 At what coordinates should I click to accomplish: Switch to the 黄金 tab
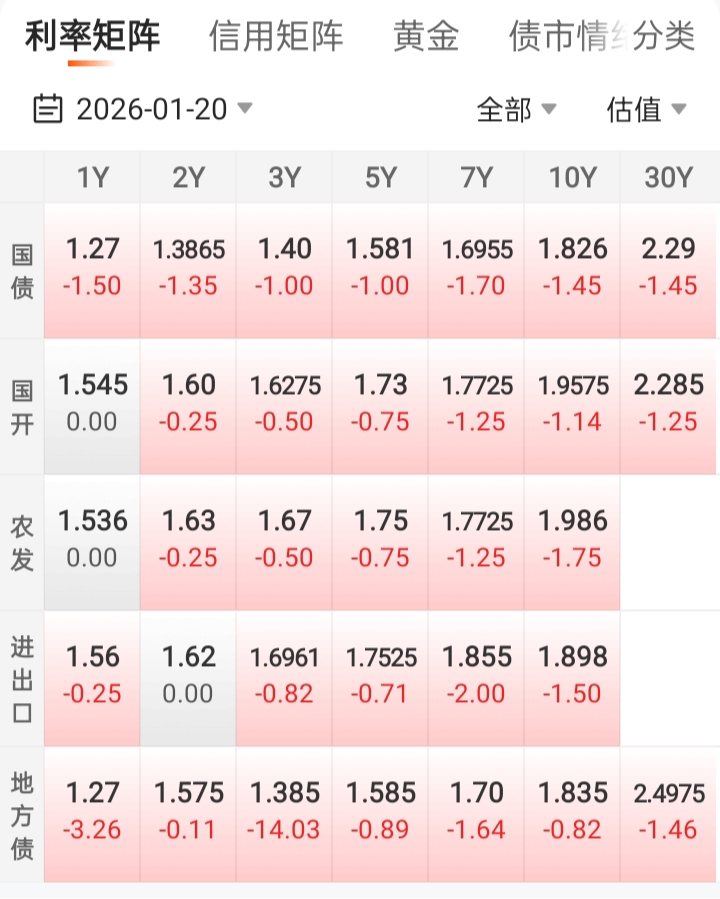click(426, 37)
